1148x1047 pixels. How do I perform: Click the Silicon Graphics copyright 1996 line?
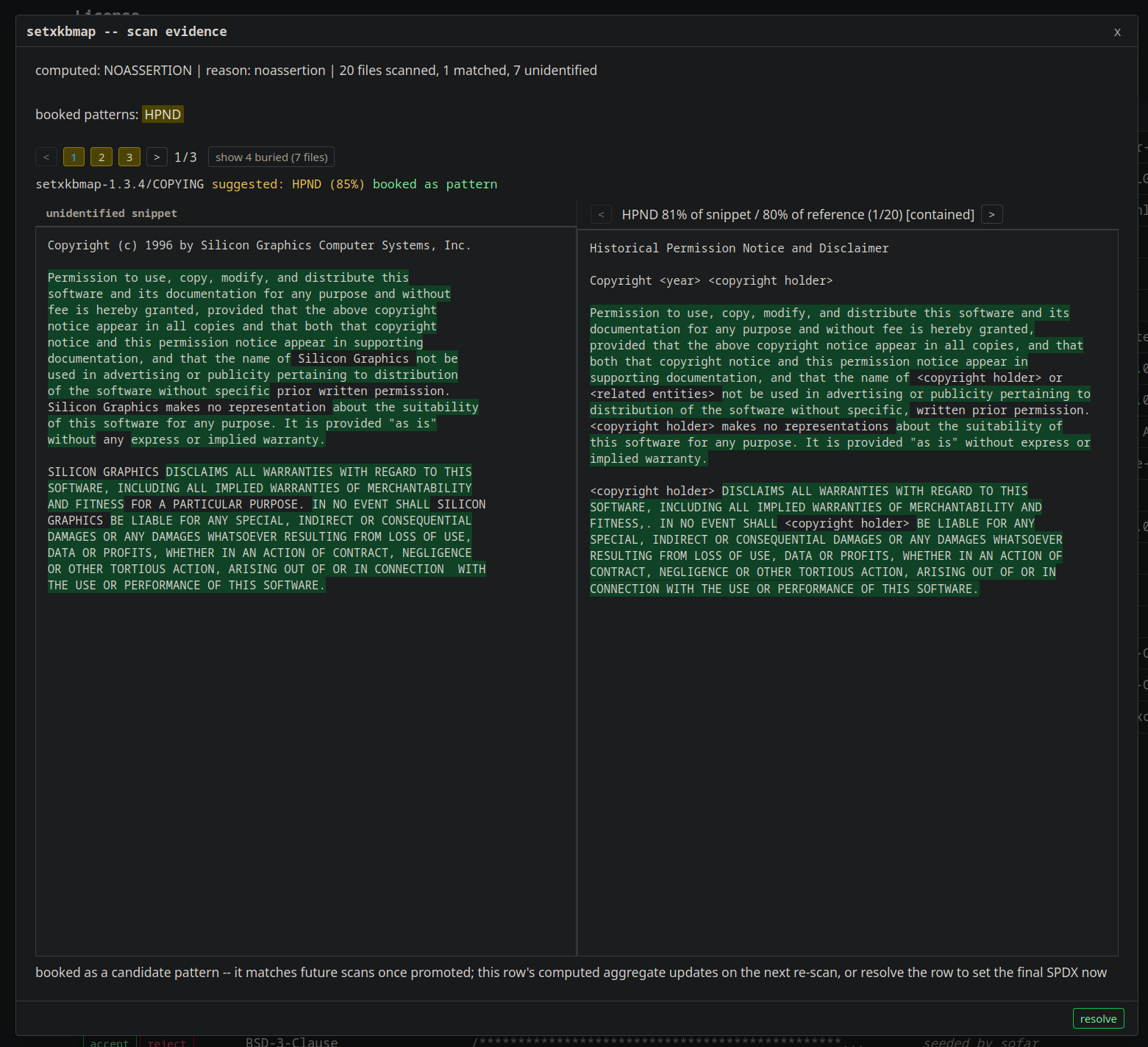(x=259, y=245)
